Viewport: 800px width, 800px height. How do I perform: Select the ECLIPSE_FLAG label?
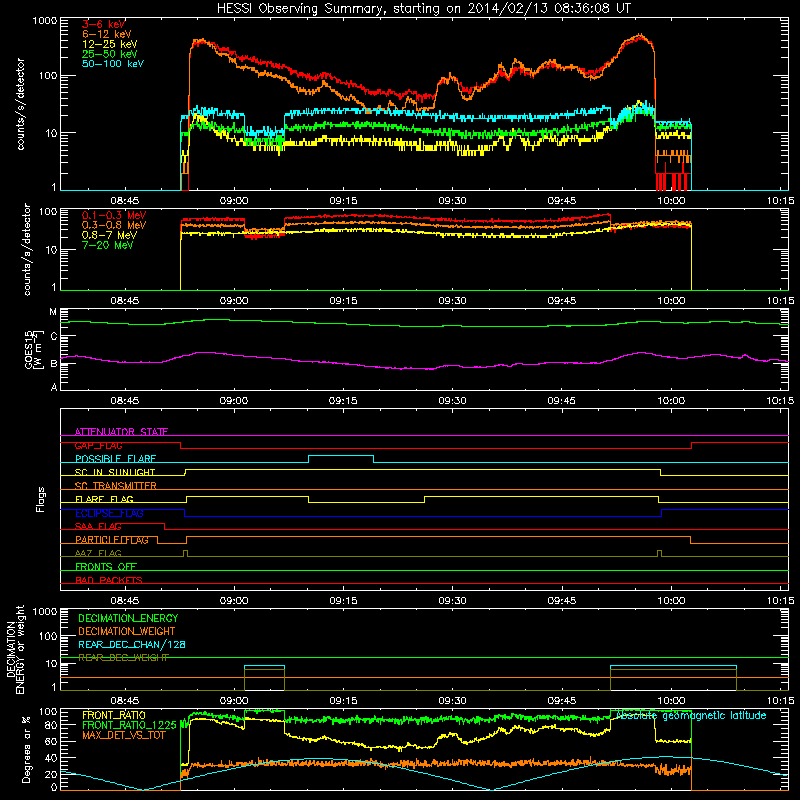[x=109, y=513]
